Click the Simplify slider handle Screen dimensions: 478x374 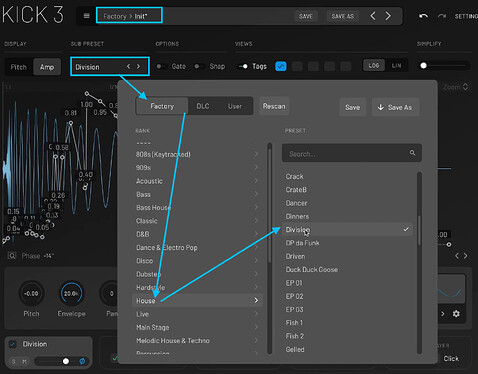coord(423,66)
